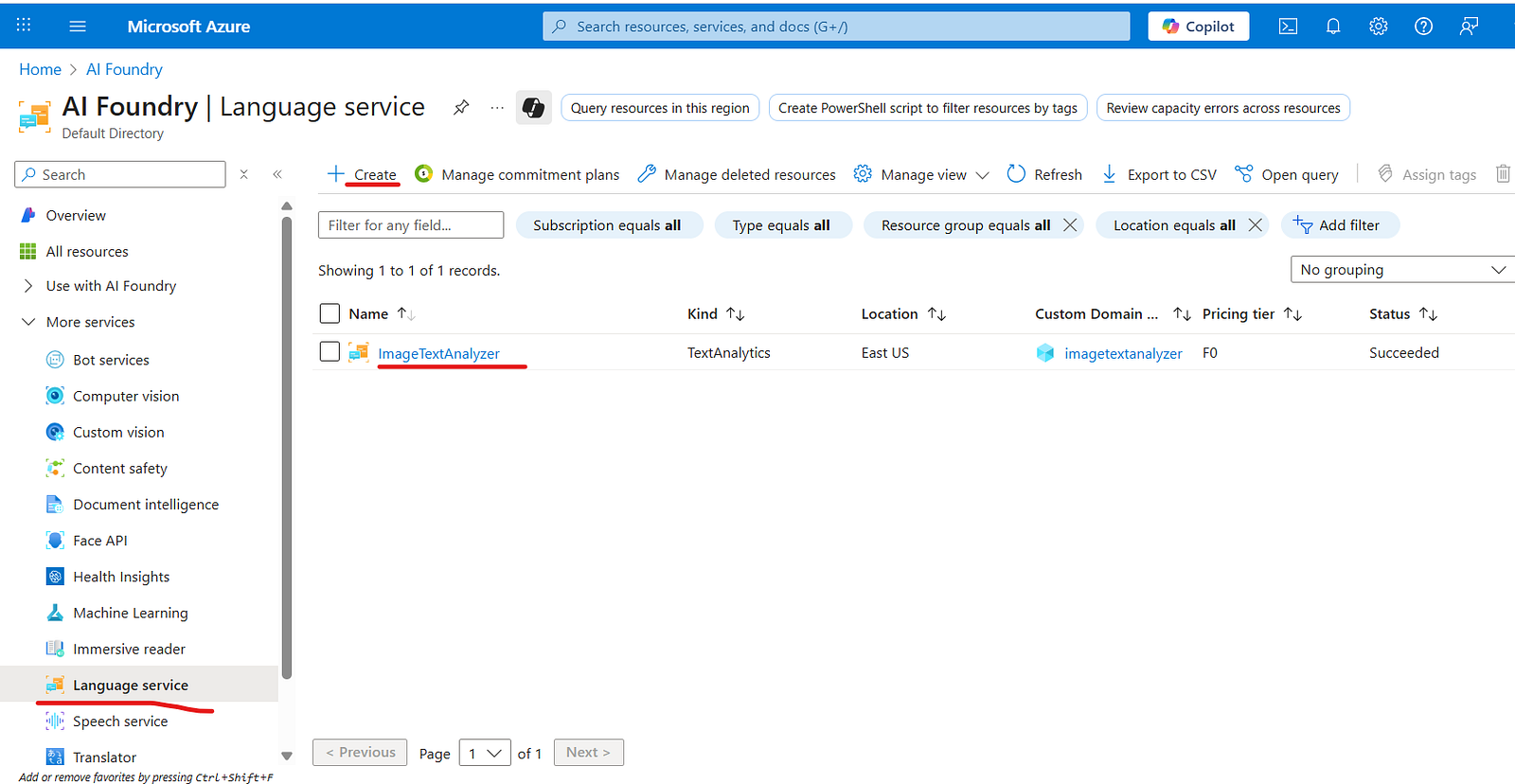Click the custom domain cube icon
This screenshot has height=784, width=1515.
click(x=1045, y=353)
